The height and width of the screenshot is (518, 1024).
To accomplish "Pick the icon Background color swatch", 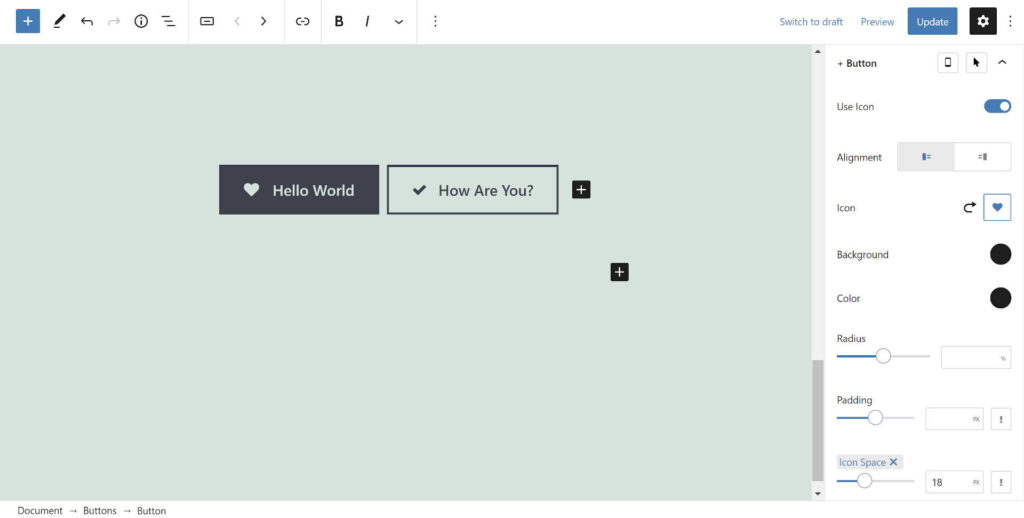I will point(1000,254).
